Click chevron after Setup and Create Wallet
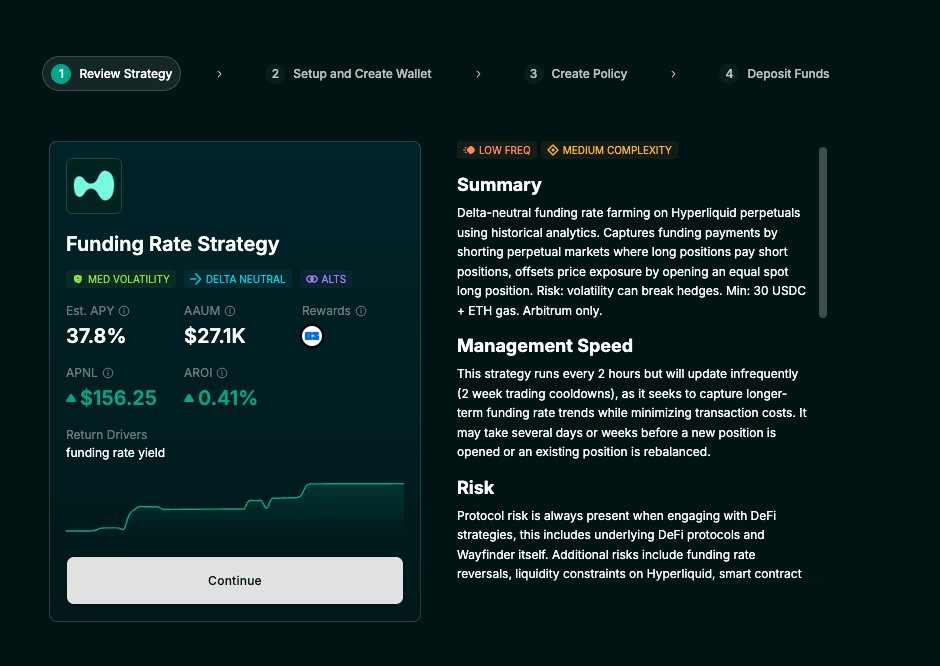 pyautogui.click(x=478, y=74)
